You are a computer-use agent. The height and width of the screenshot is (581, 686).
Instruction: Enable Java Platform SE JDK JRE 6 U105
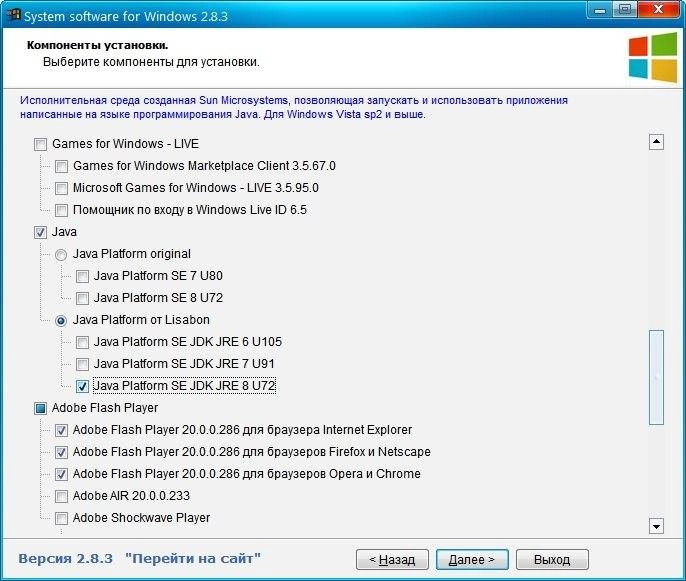(82, 343)
